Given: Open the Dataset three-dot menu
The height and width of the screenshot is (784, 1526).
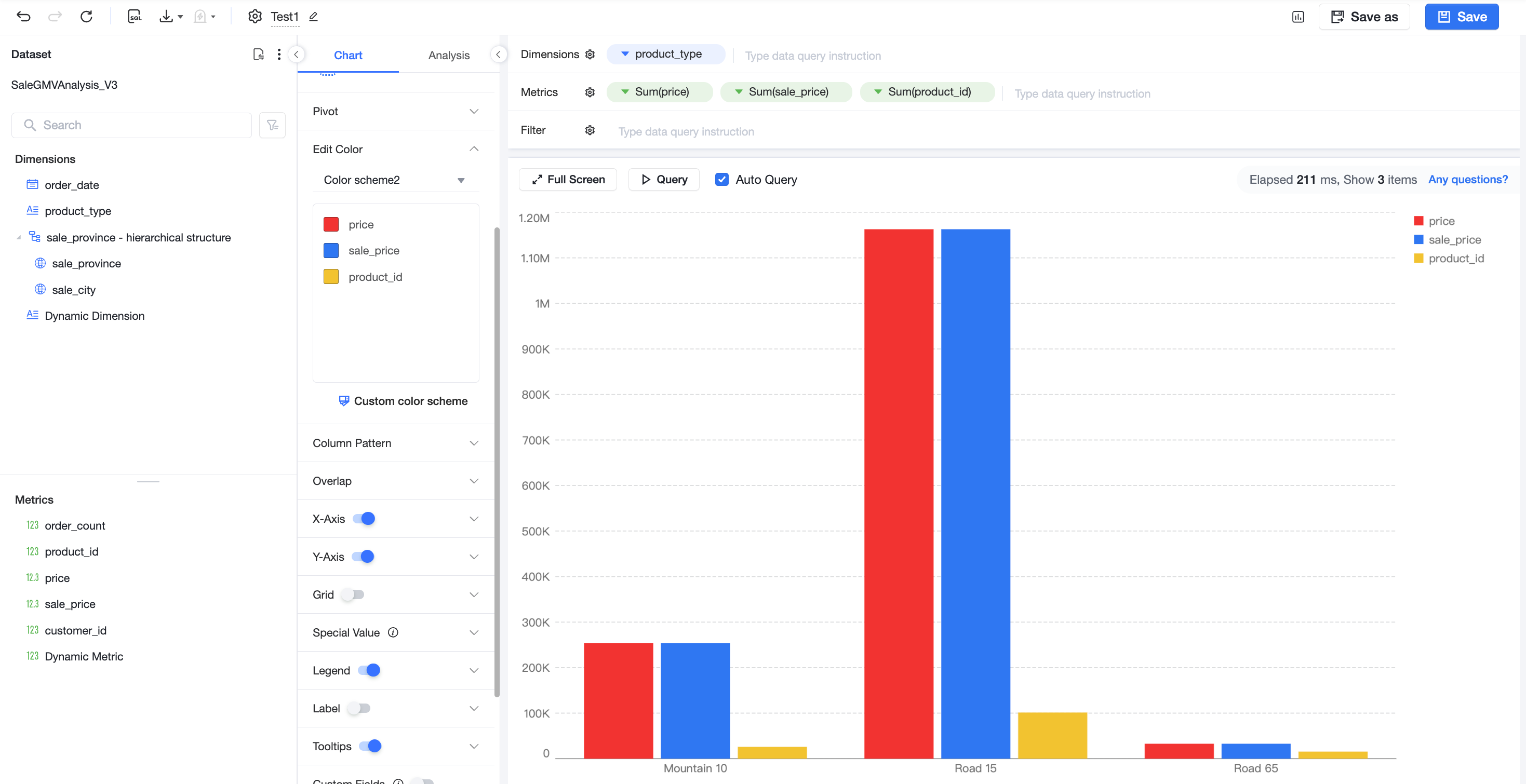Looking at the screenshot, I should pyautogui.click(x=279, y=55).
